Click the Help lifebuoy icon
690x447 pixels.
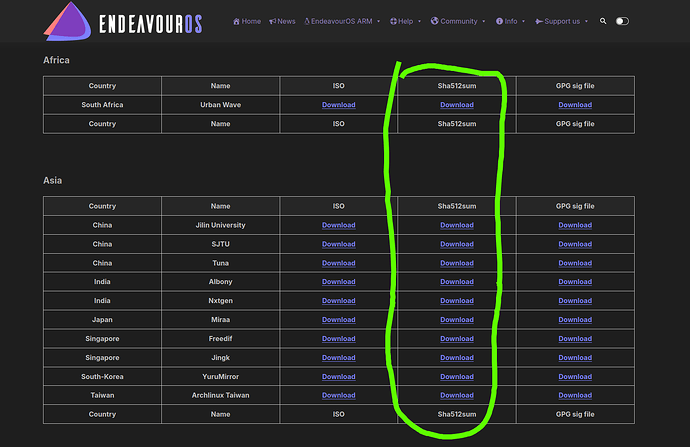(393, 21)
